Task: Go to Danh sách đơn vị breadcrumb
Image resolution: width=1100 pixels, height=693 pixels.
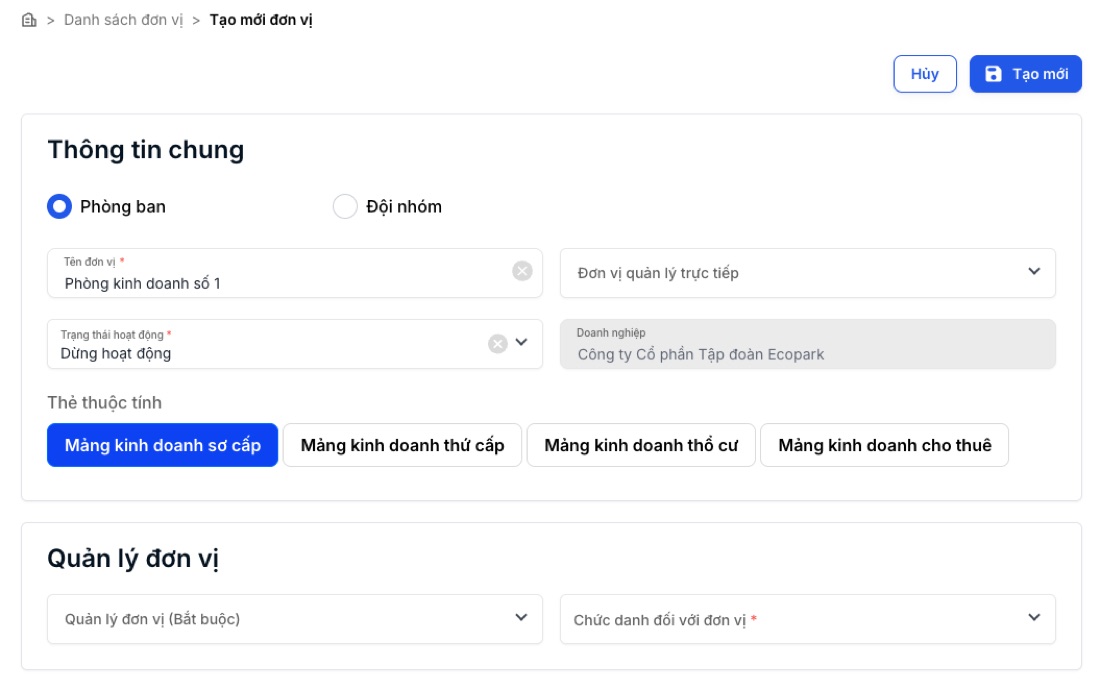Action: pos(123,20)
